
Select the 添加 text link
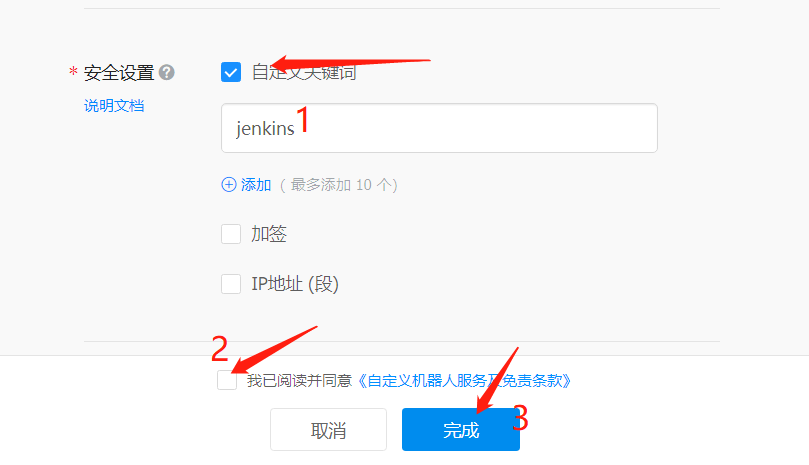click(255, 185)
